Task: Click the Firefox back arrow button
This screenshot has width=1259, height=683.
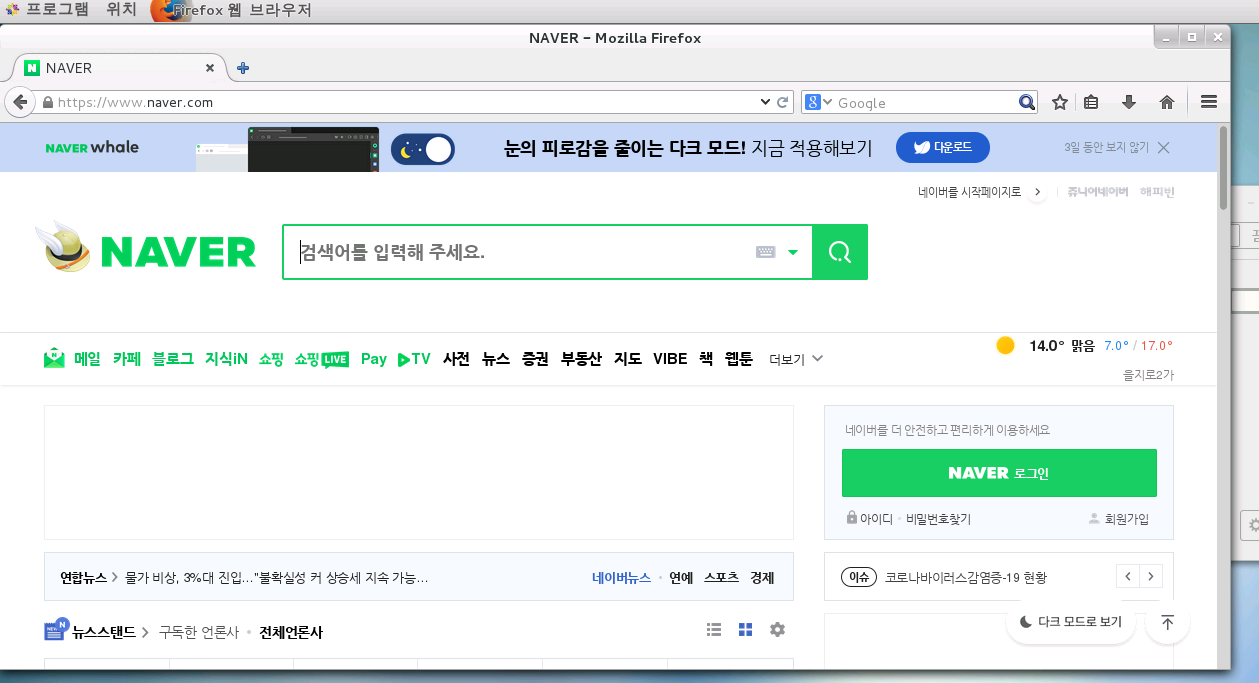Action: tap(19, 102)
